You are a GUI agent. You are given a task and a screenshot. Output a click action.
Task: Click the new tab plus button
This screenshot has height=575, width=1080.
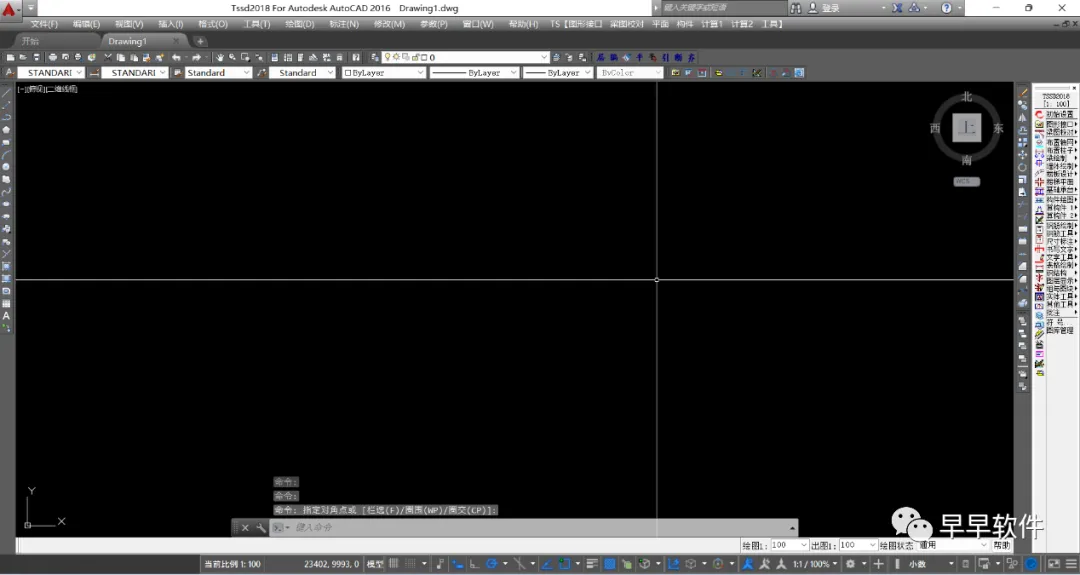pos(200,41)
